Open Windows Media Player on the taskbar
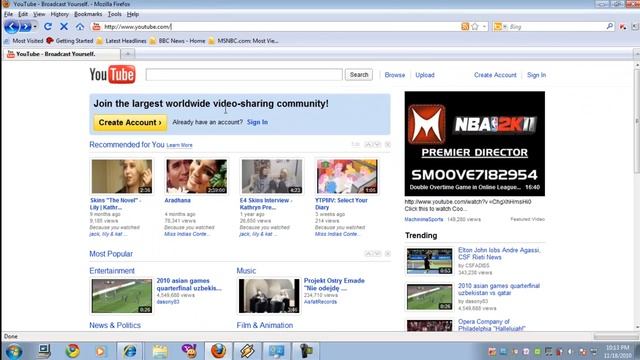The height and width of the screenshot is (360, 640). coord(100,351)
